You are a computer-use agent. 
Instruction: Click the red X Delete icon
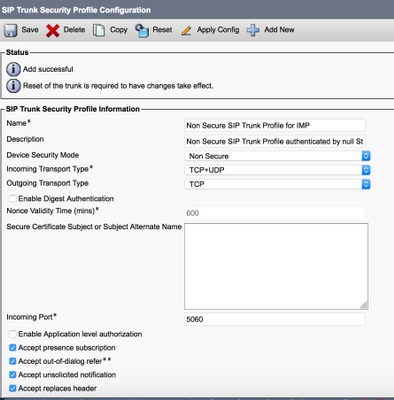[x=53, y=31]
